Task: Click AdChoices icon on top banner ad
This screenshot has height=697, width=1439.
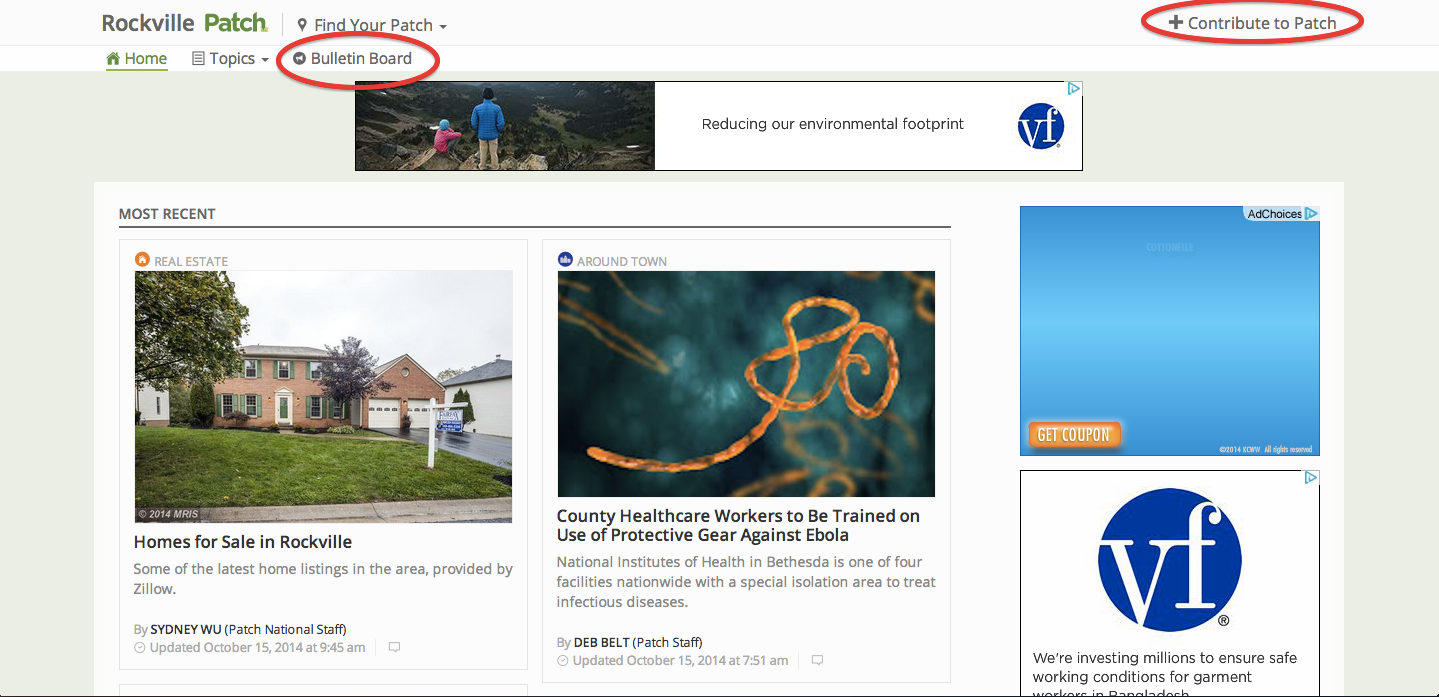Action: (x=1073, y=89)
